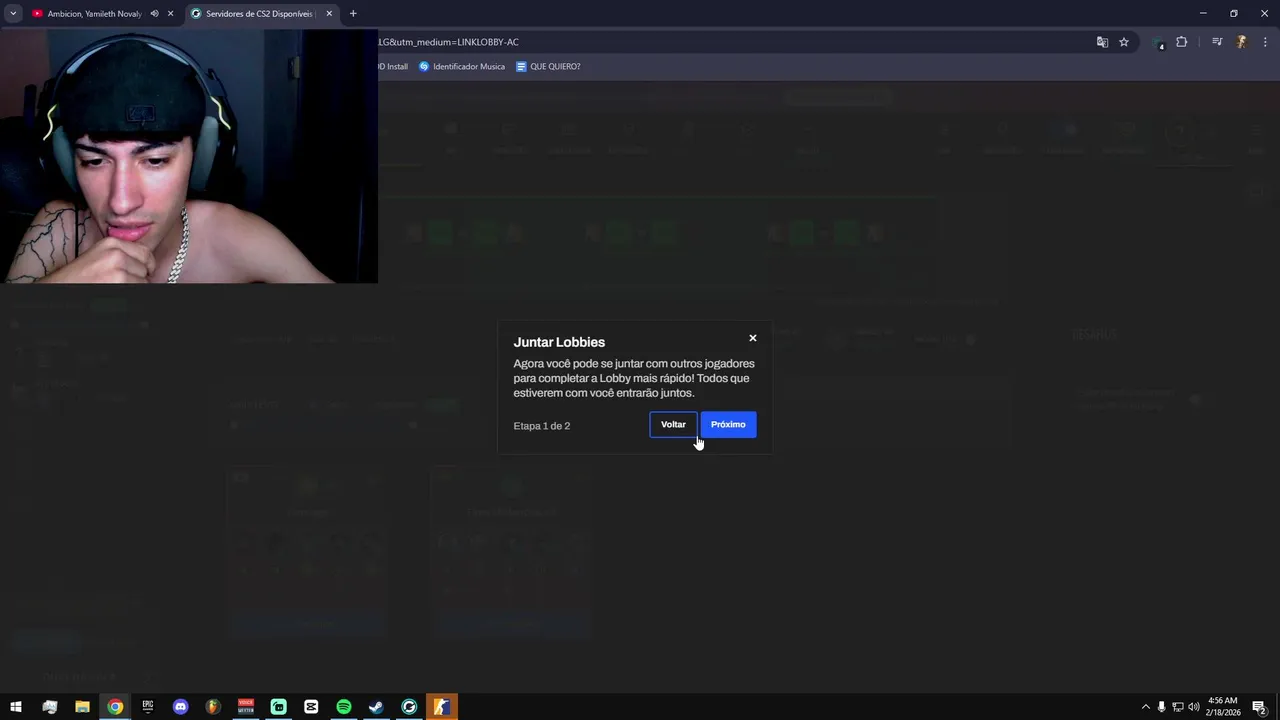The image size is (1280, 720).
Task: Open the Chrome profile avatar
Action: pyautogui.click(x=1241, y=42)
